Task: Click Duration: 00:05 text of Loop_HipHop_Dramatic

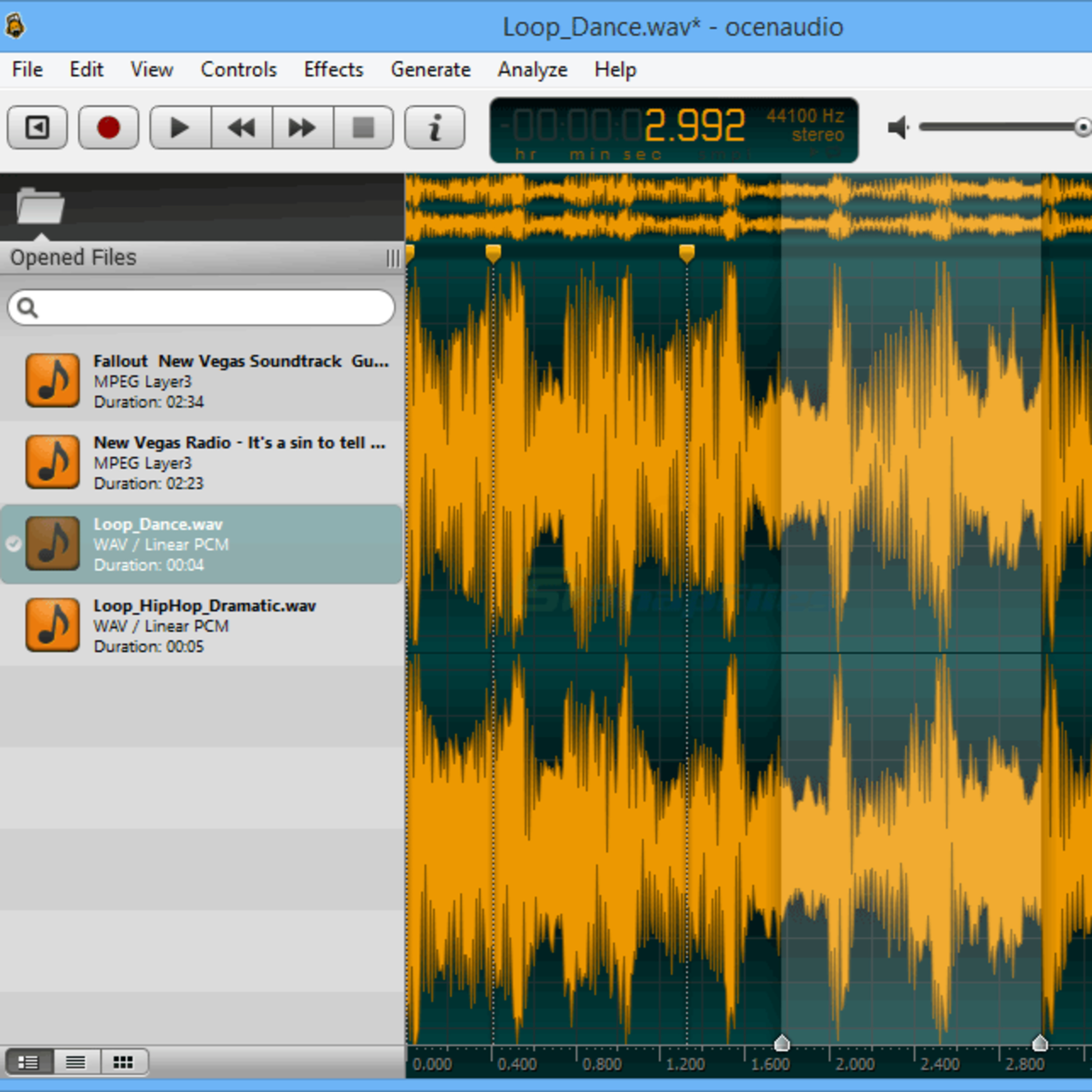Action: (149, 646)
